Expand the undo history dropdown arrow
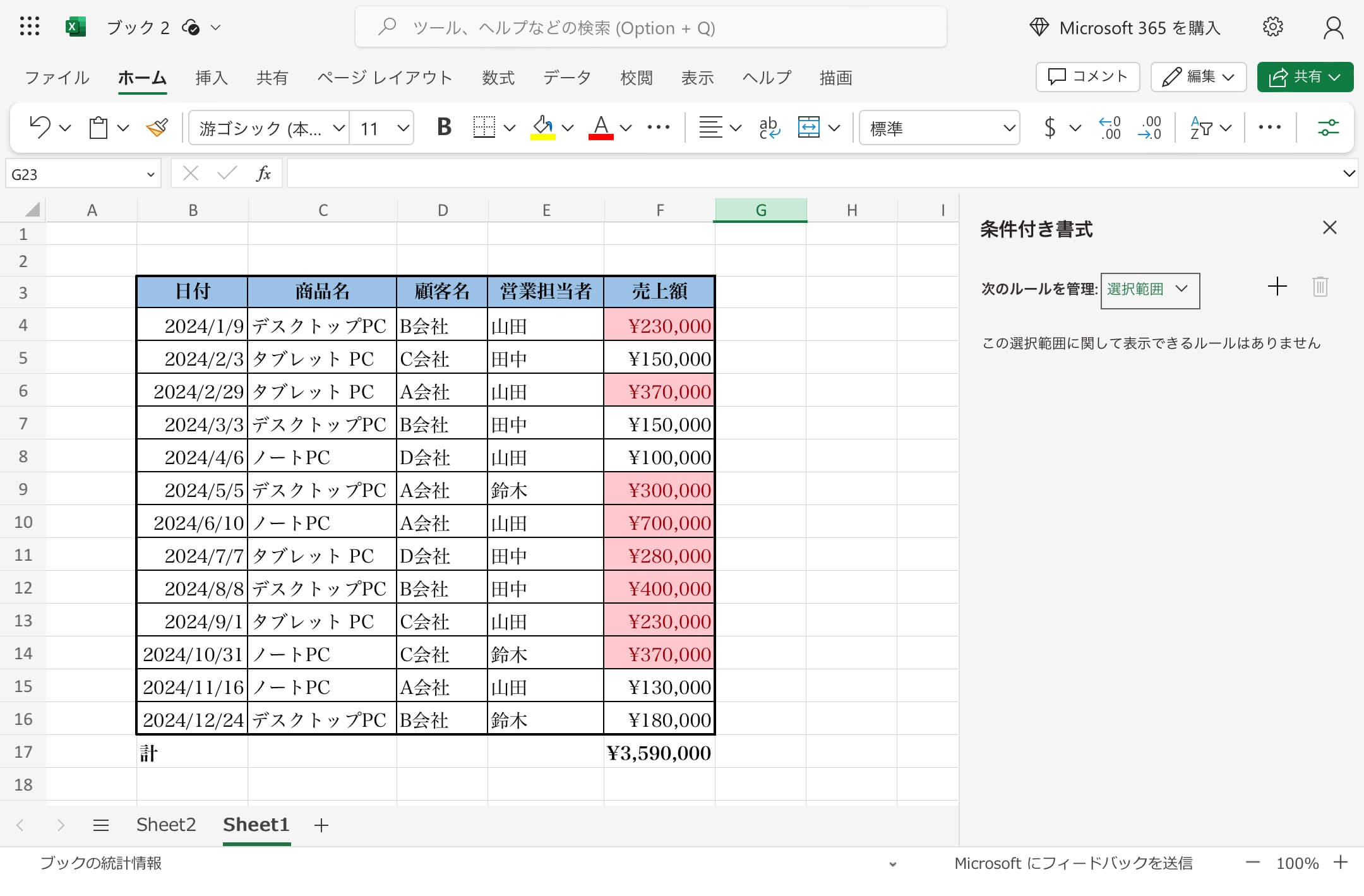Viewport: 1364px width, 896px height. pos(65,128)
